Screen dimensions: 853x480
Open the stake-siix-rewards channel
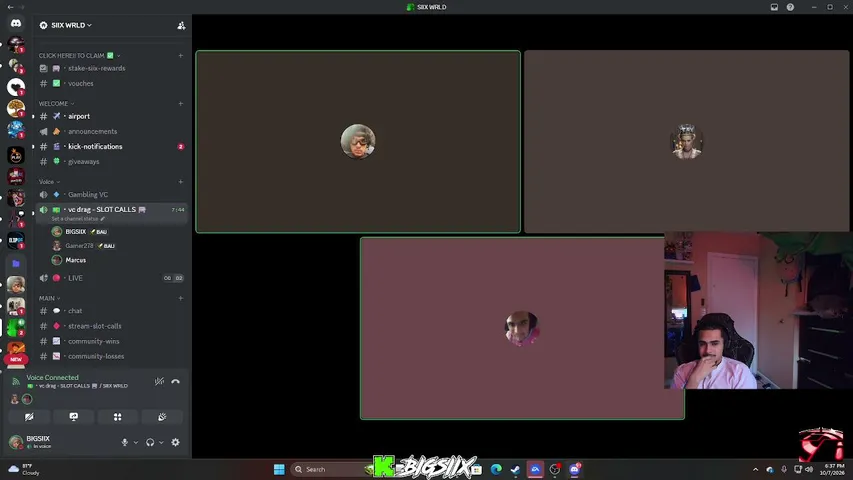(112, 68)
